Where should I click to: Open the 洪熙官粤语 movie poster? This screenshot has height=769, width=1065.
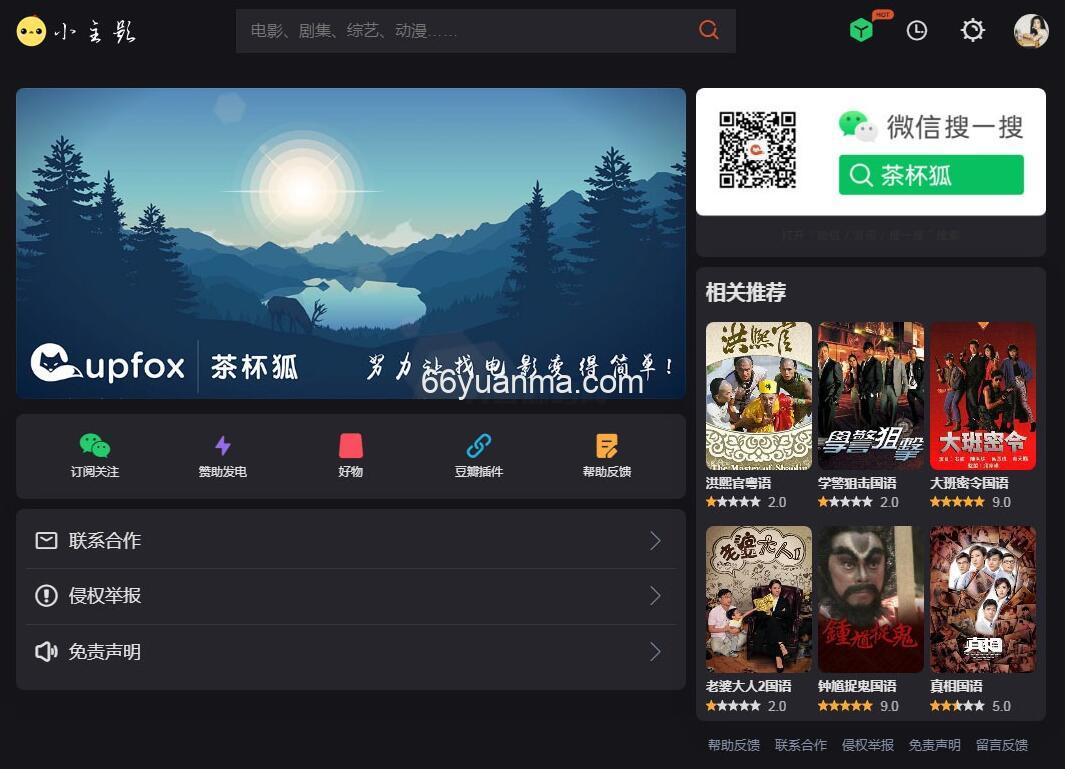759,395
